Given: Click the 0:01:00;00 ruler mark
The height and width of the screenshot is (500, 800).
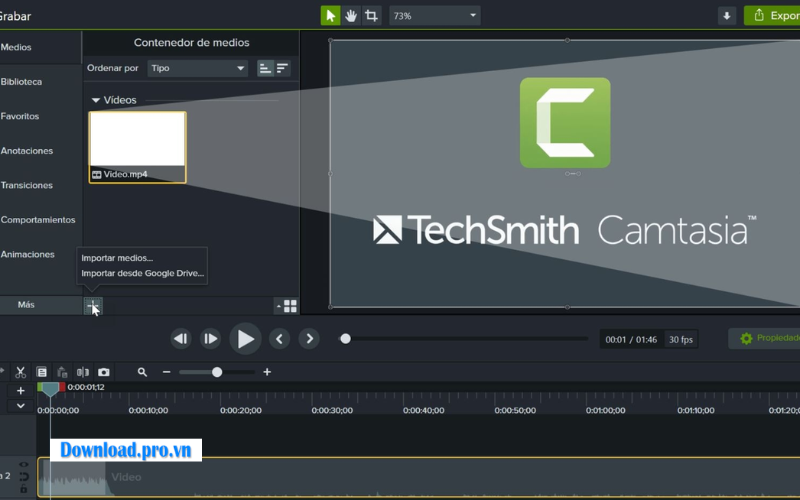Looking at the screenshot, I should 606,411.
